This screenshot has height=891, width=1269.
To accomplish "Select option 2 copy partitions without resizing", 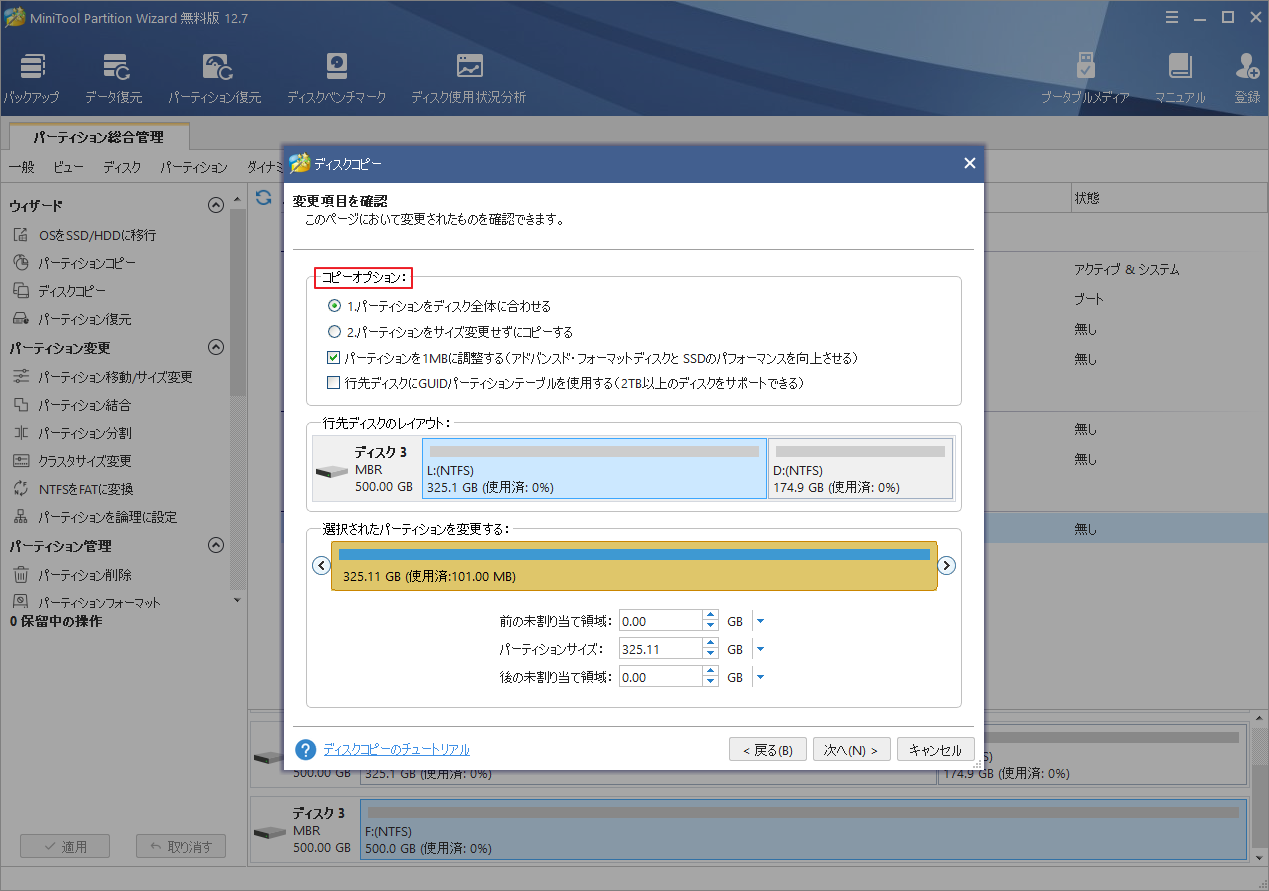I will click(335, 332).
